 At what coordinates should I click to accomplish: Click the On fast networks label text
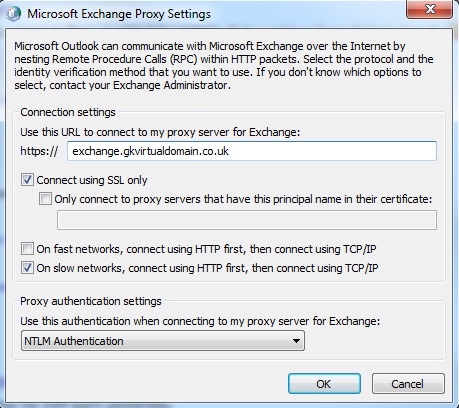click(x=206, y=249)
